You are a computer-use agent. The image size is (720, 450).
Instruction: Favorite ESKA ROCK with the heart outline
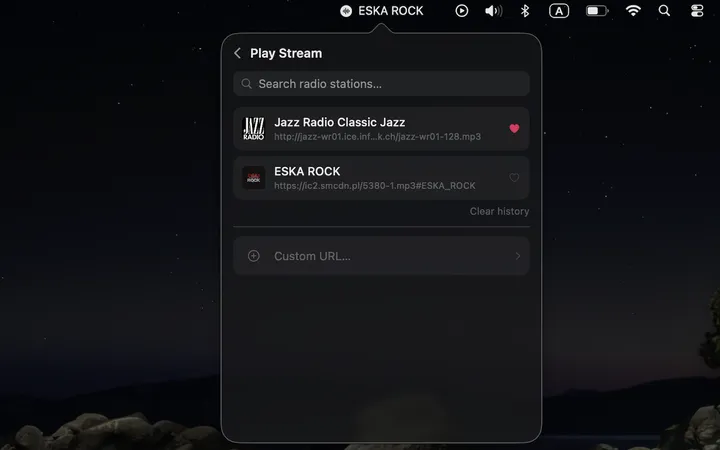(514, 178)
